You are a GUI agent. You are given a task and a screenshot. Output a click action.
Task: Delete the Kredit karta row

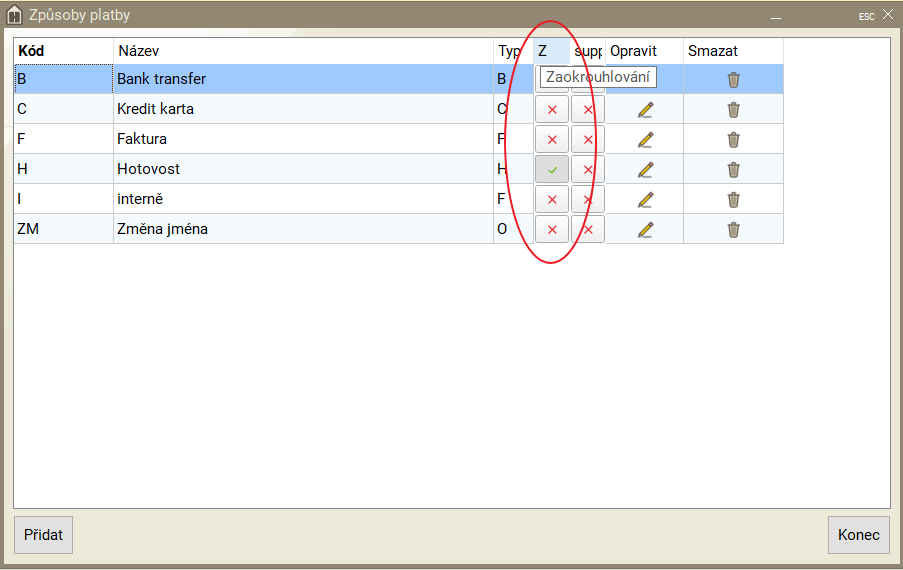click(x=733, y=109)
